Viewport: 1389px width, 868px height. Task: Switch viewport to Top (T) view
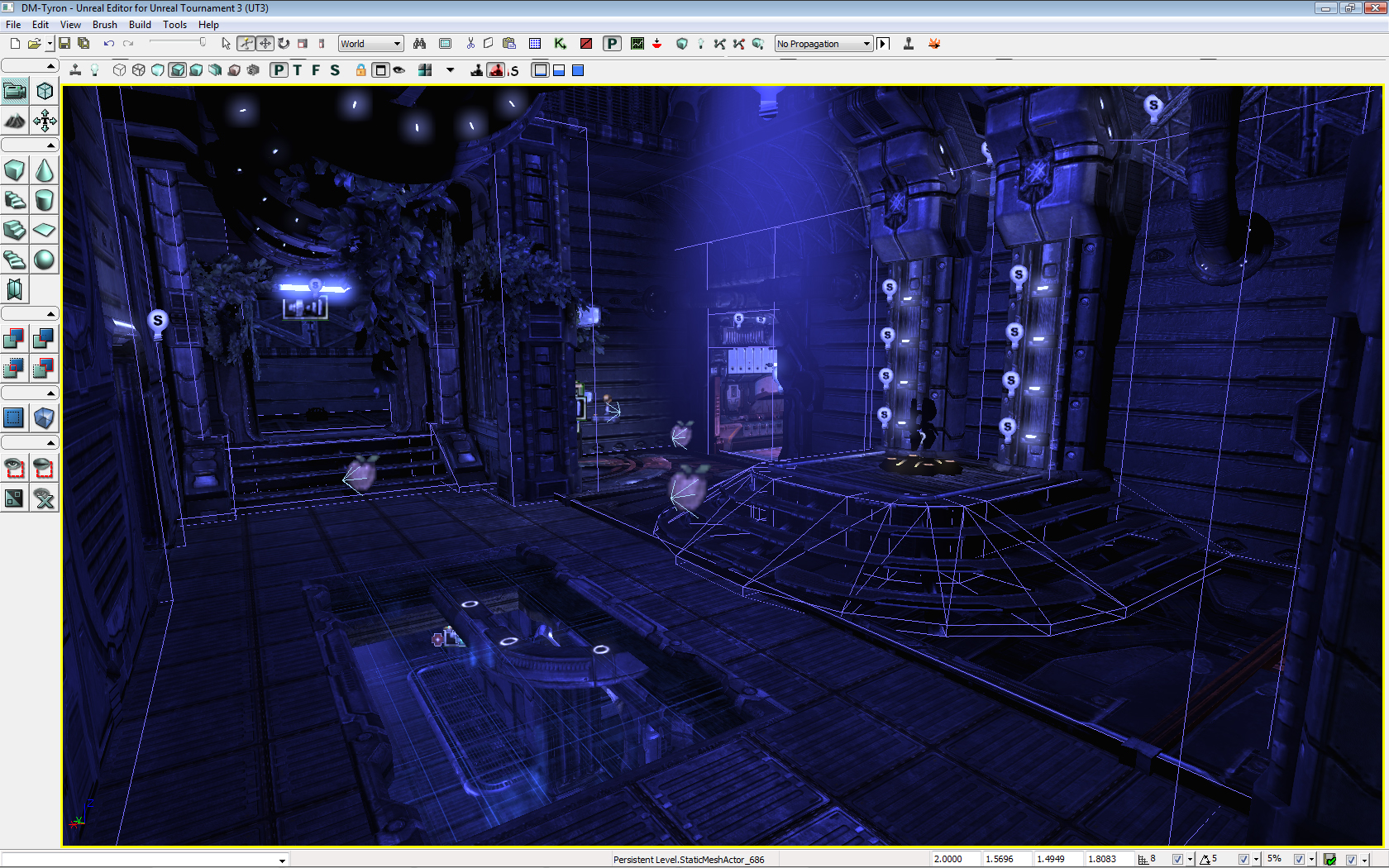point(298,70)
